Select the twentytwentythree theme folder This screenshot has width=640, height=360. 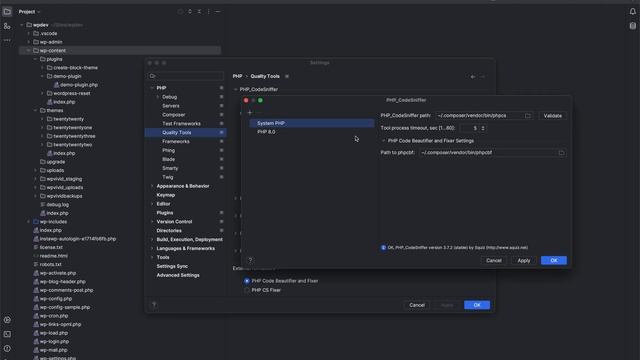pyautogui.click(x=74, y=136)
